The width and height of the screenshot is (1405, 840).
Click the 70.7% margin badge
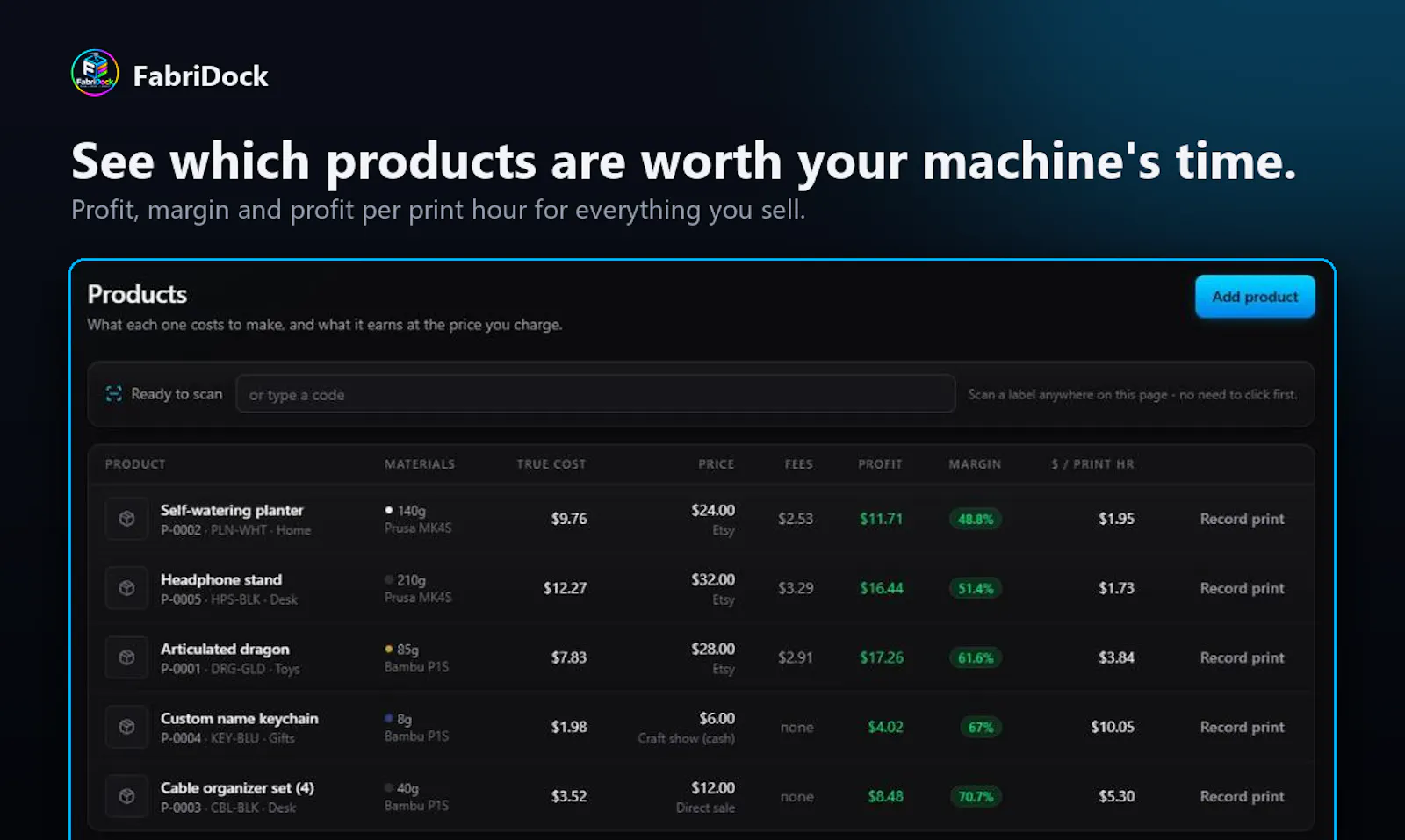[976, 796]
